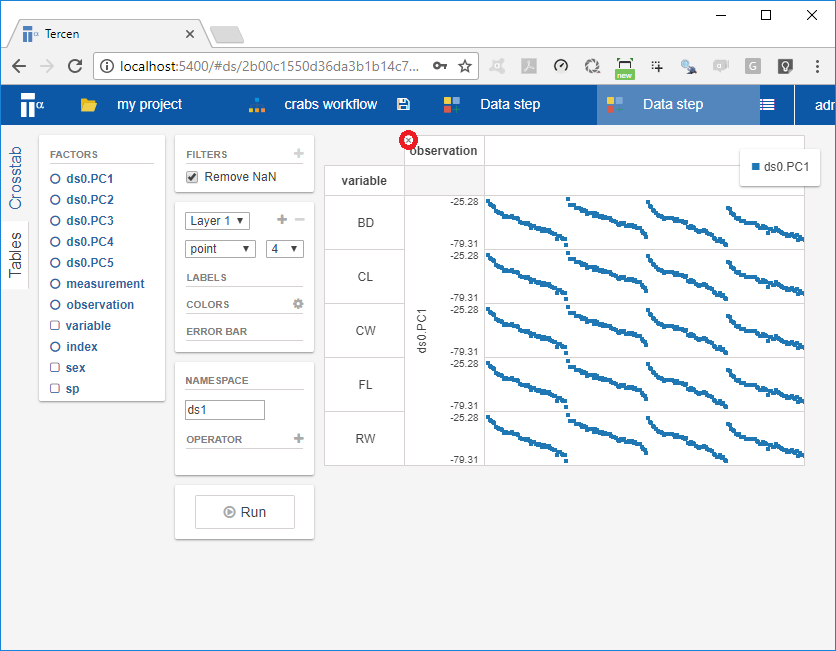Click the list view icon right of Data step
Image resolution: width=836 pixels, height=651 pixels.
(x=766, y=104)
